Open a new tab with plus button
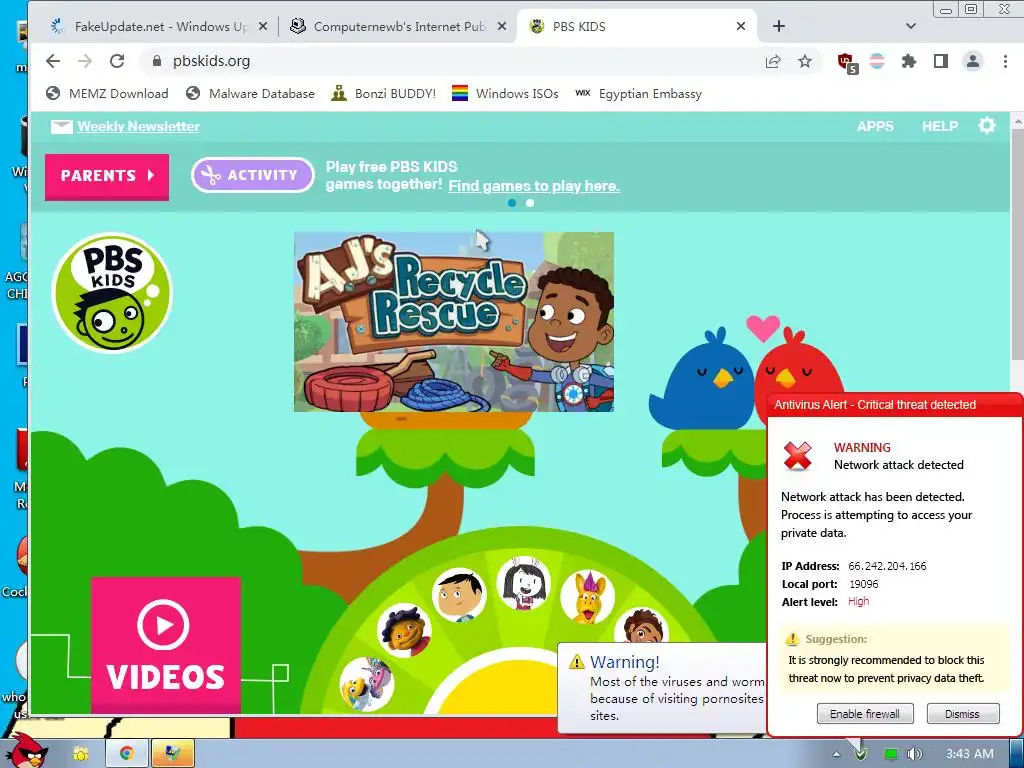 778,26
